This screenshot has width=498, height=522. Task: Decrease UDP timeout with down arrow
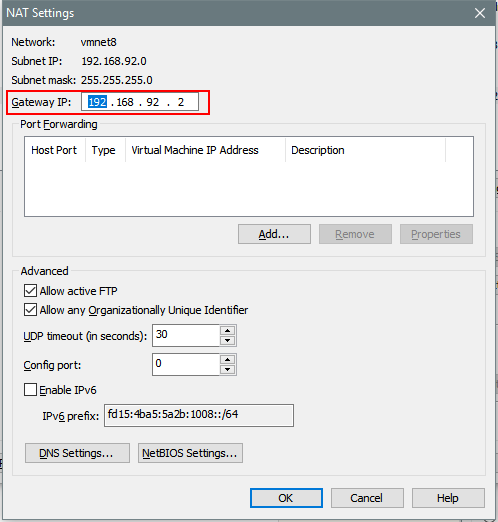[x=228, y=340]
